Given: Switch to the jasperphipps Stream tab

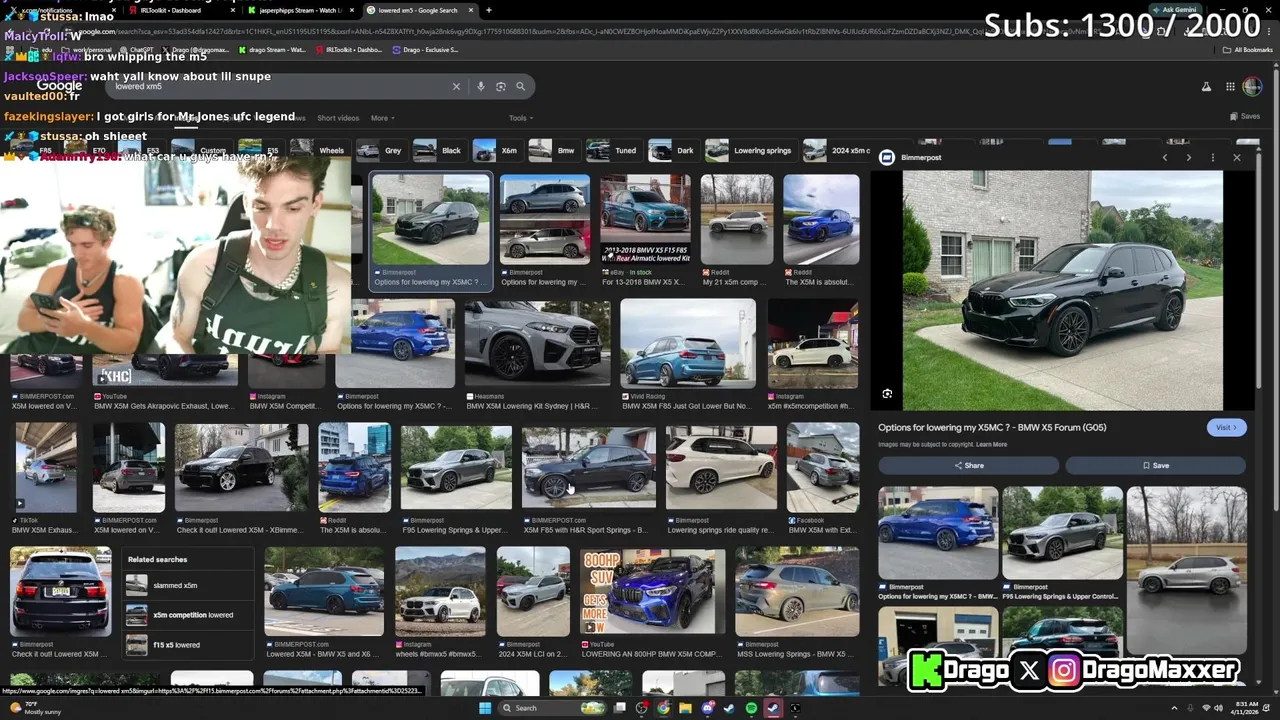Looking at the screenshot, I should [x=300, y=10].
